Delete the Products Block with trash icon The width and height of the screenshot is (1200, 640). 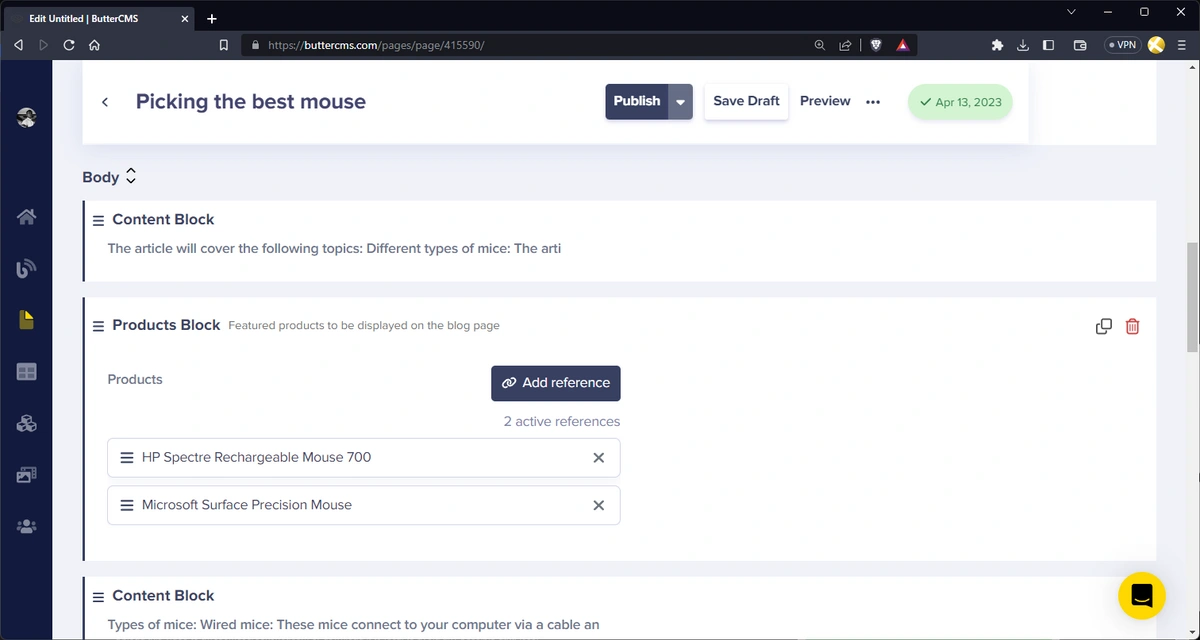tap(1133, 326)
